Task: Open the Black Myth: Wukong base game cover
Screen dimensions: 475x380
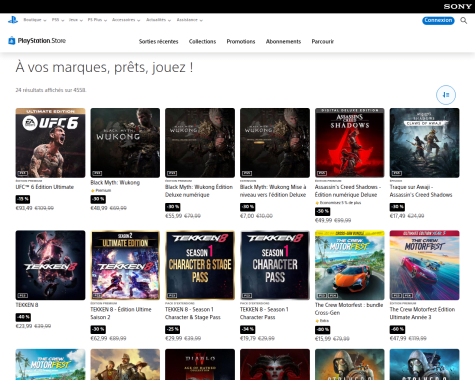Action: click(x=125, y=143)
